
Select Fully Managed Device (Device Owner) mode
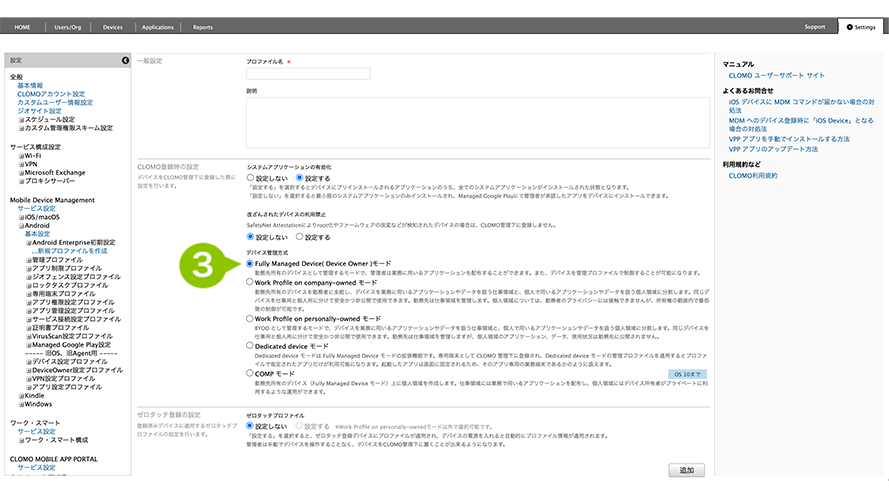[x=249, y=264]
